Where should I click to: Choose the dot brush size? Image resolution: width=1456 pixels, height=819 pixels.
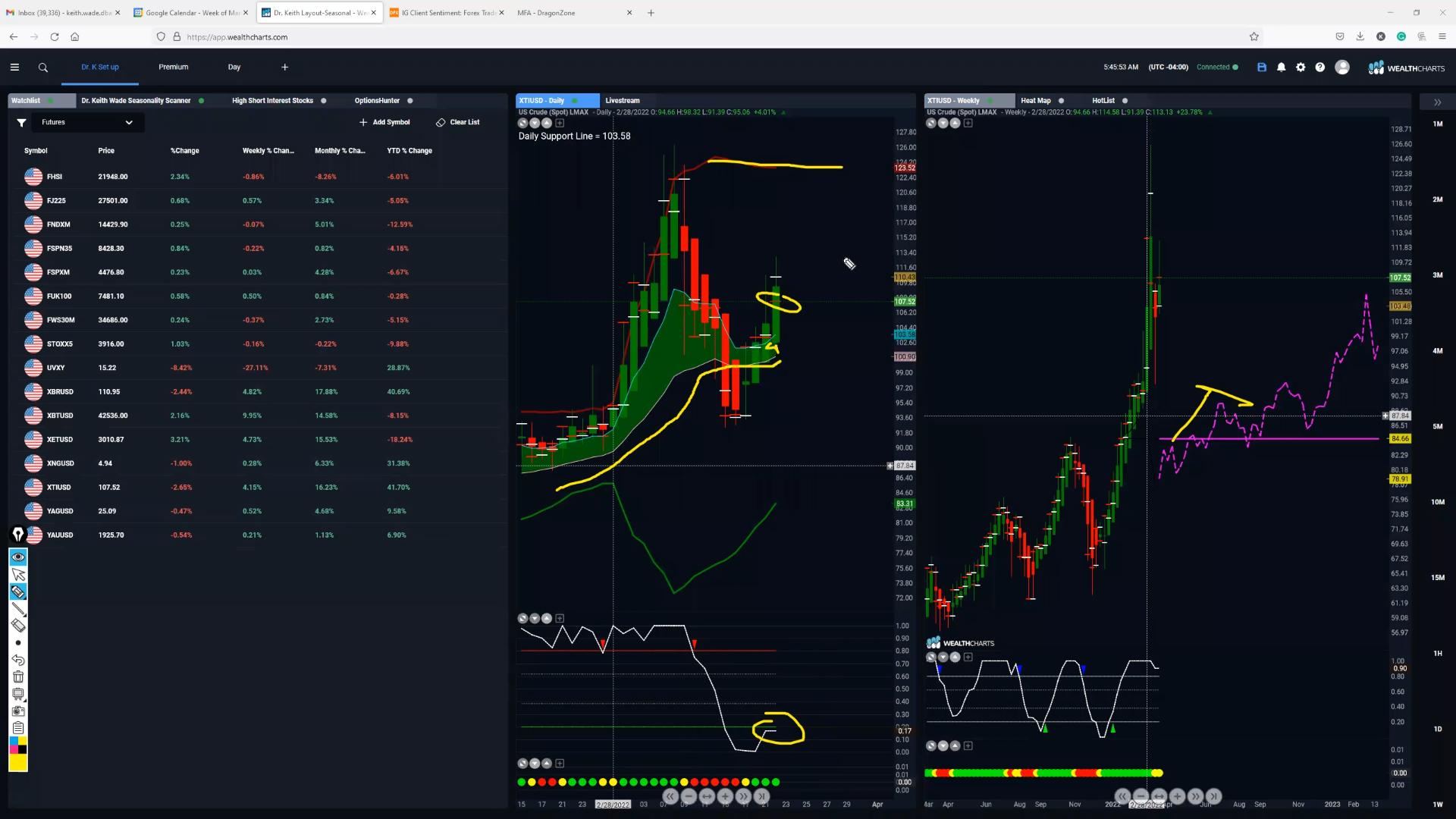(18, 643)
